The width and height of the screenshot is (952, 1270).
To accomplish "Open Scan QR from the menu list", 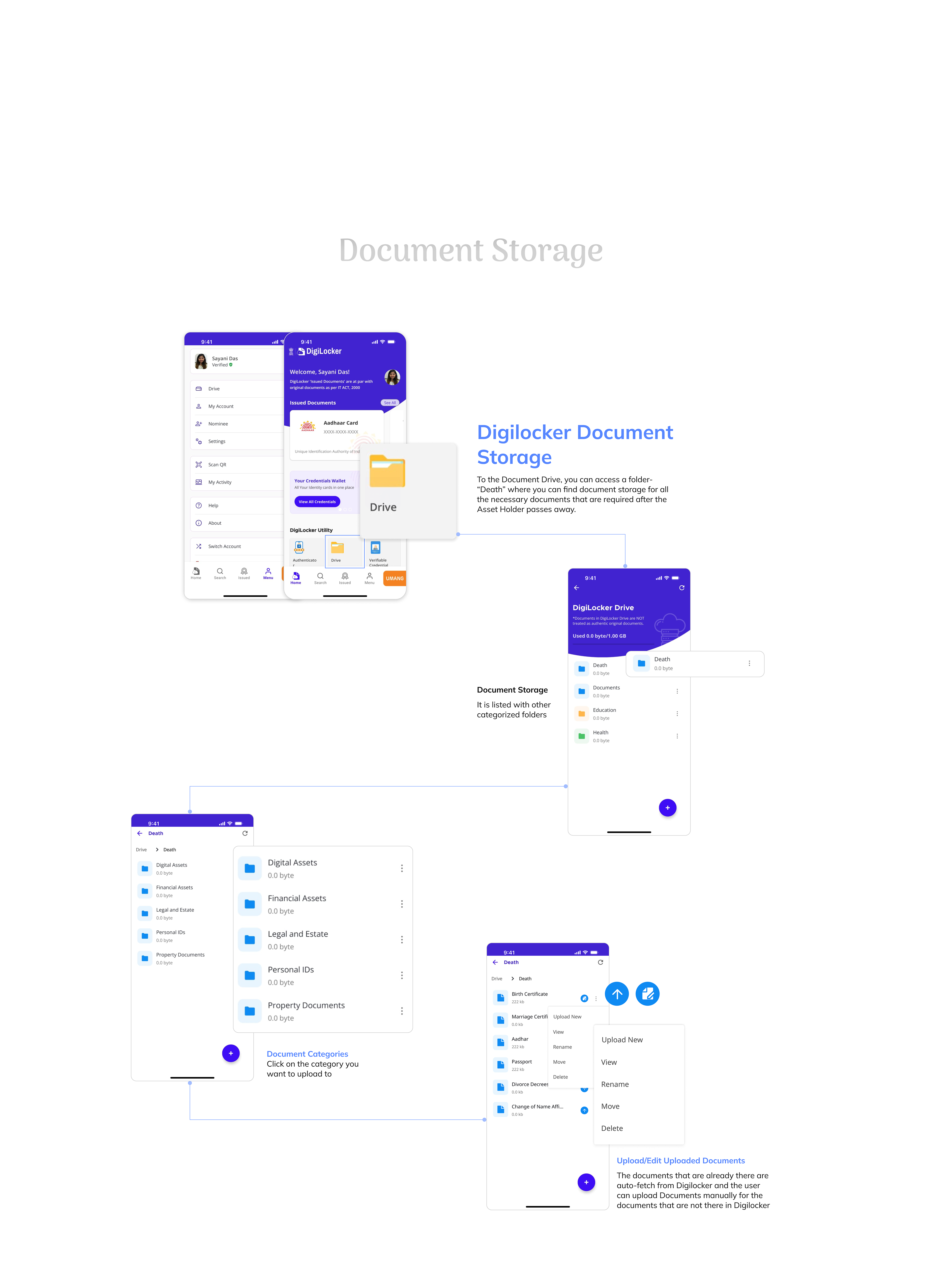I will (x=217, y=465).
